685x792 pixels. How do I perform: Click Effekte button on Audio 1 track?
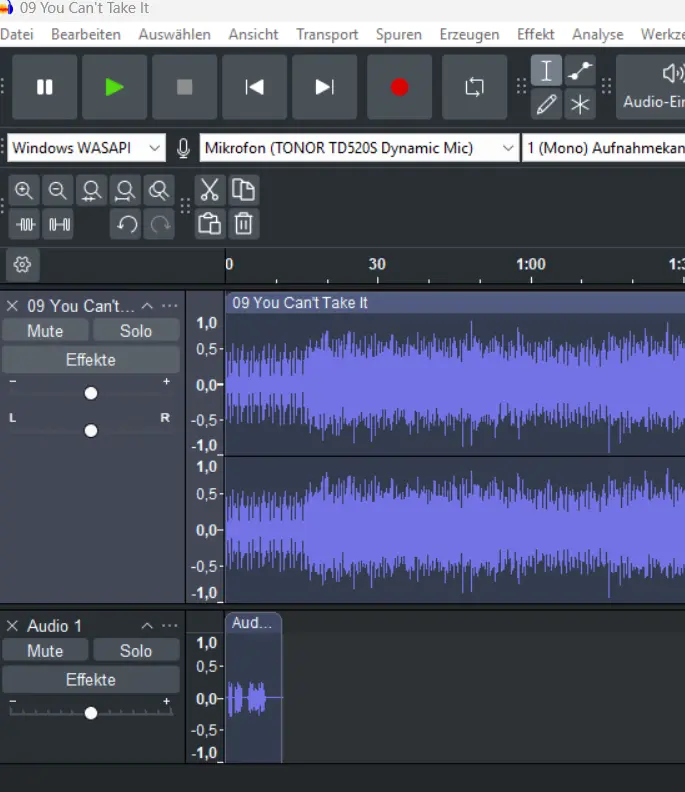[x=91, y=680]
